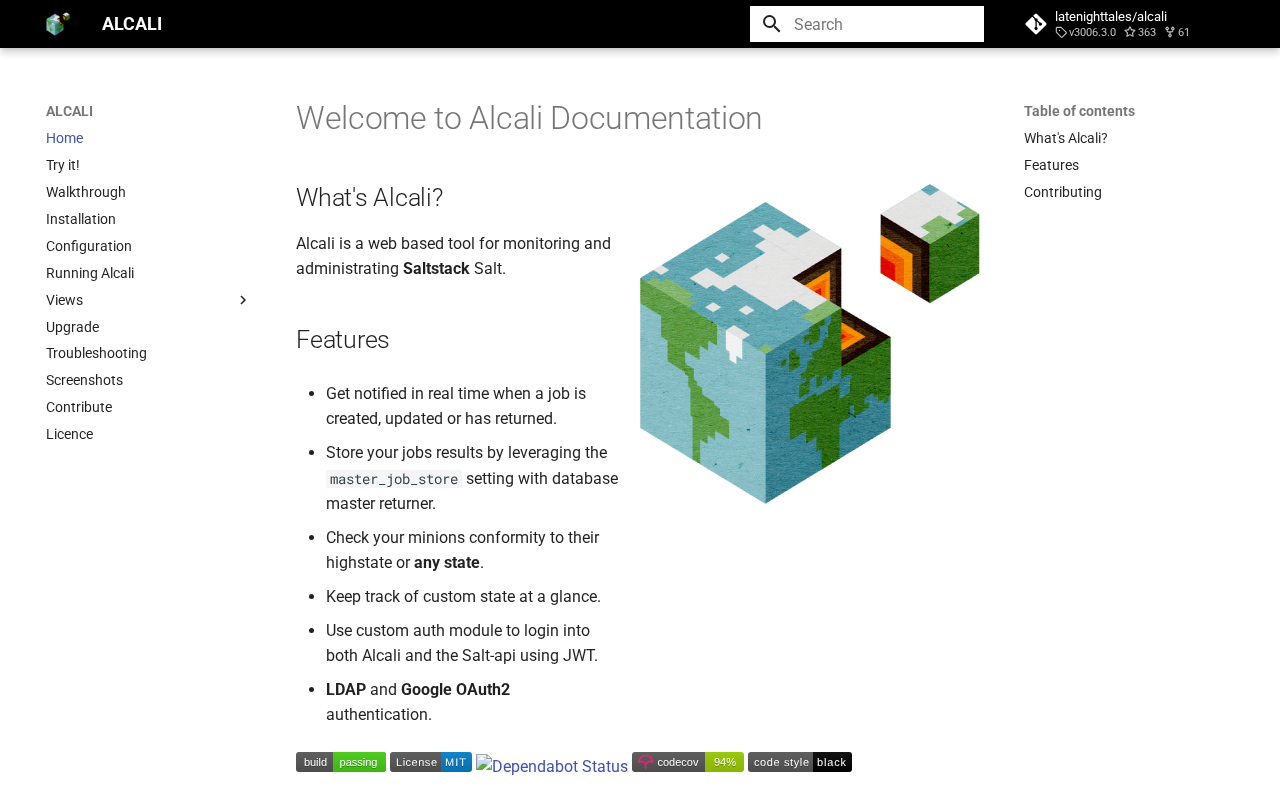Viewport: 1280px width, 800px height.
Task: Click the Table of contents label
Action: coord(1080,111)
